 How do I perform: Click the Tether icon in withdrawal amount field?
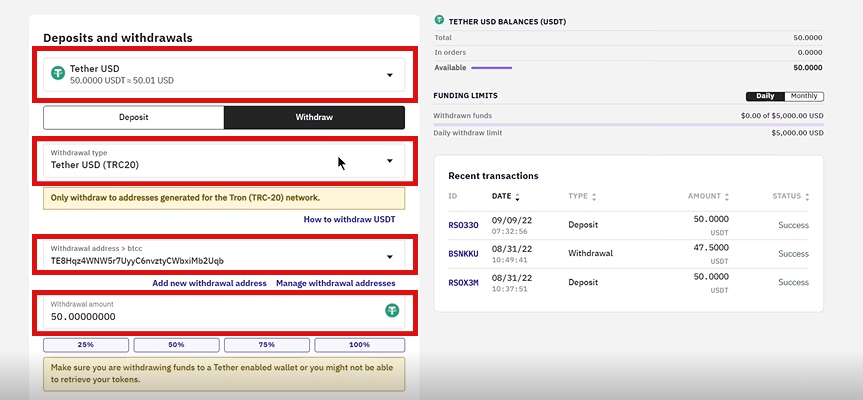coord(392,310)
